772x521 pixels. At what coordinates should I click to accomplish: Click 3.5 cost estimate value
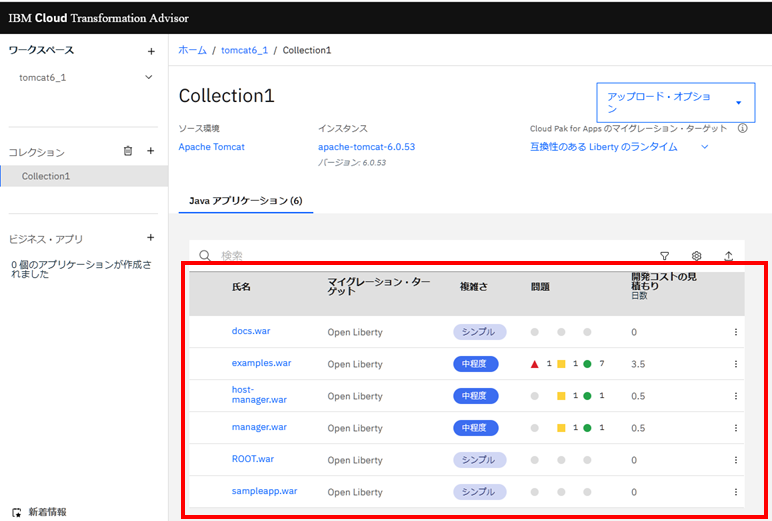click(x=638, y=364)
